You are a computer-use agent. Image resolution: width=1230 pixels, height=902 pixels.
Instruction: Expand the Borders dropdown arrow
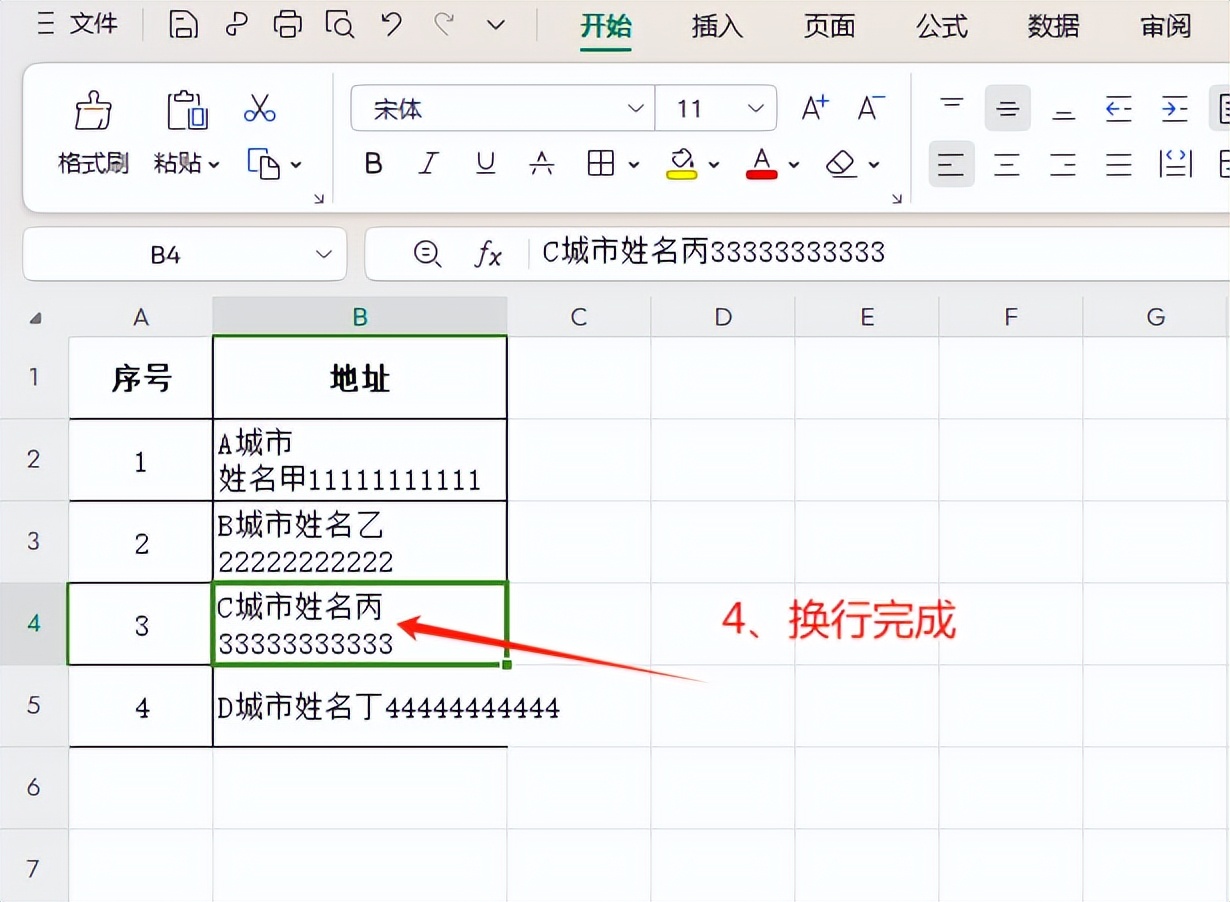[634, 164]
